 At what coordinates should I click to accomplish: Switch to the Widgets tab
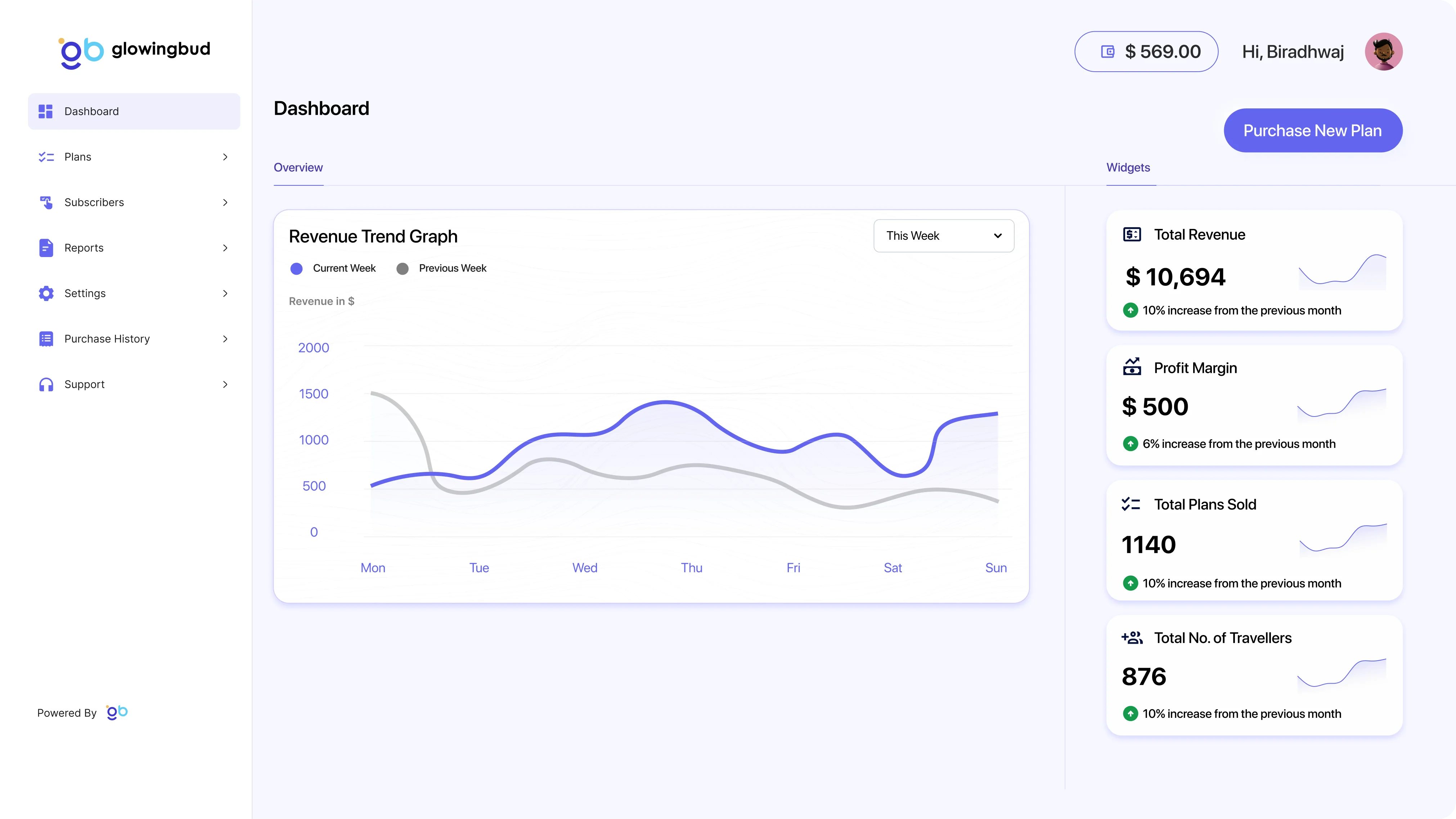pos(1128,167)
